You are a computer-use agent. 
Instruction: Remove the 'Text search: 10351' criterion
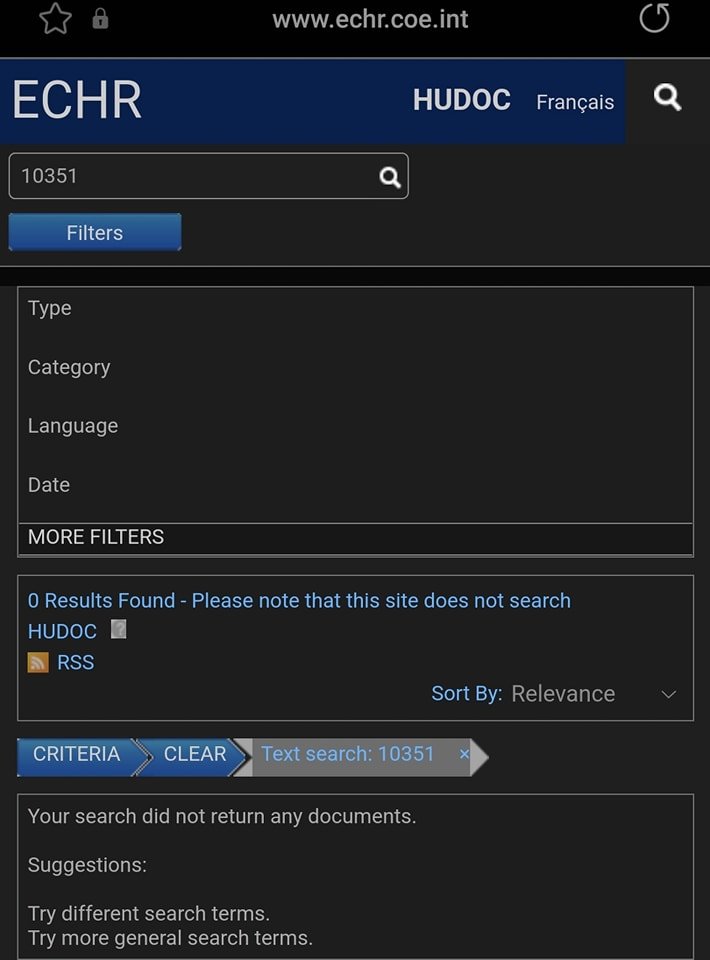[x=464, y=754]
